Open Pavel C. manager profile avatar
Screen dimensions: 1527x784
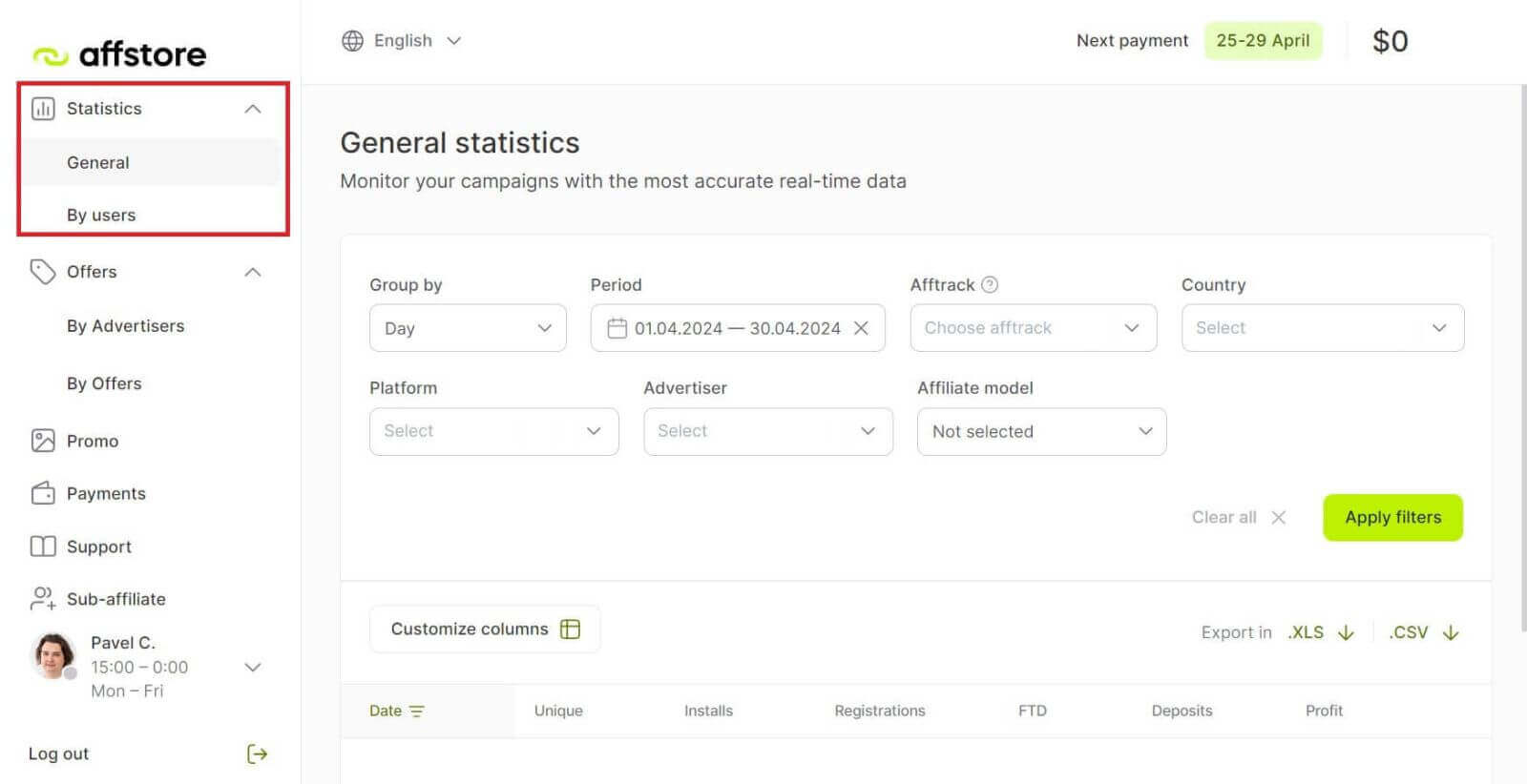pos(53,655)
